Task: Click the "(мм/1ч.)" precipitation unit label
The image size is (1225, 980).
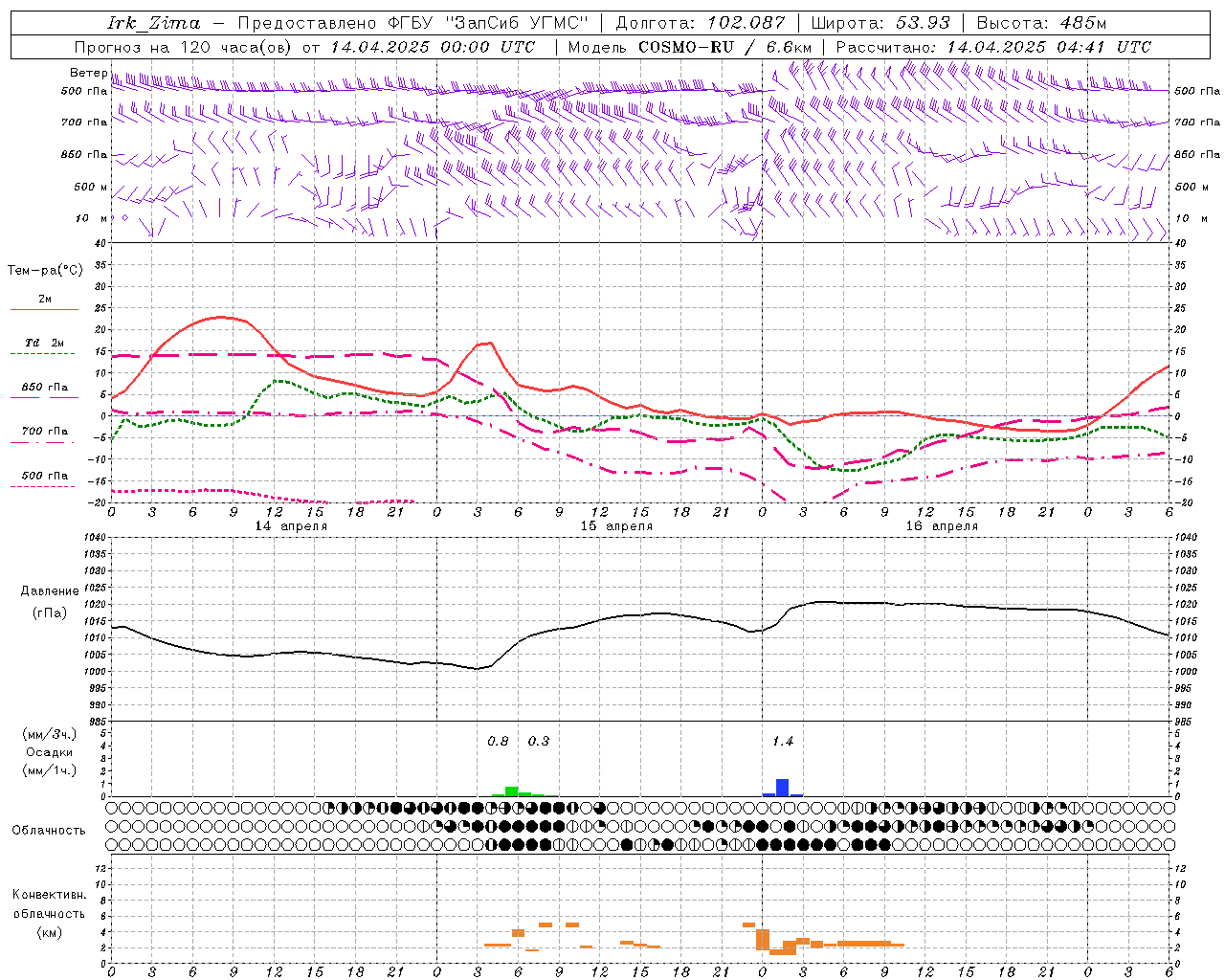Action: click(x=50, y=769)
